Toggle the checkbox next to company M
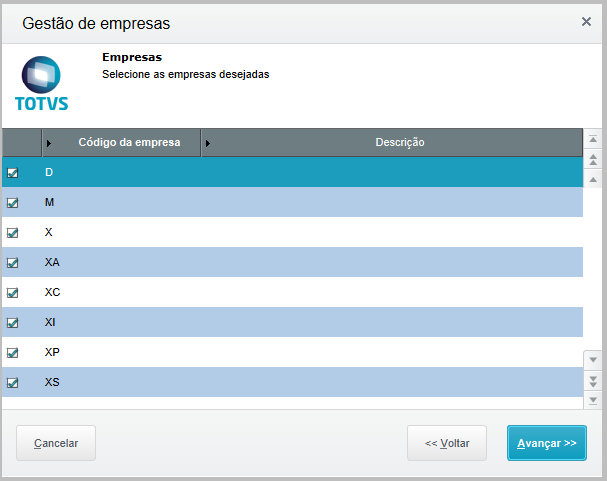Viewport: 607px width, 481px height. pyautogui.click(x=13, y=202)
